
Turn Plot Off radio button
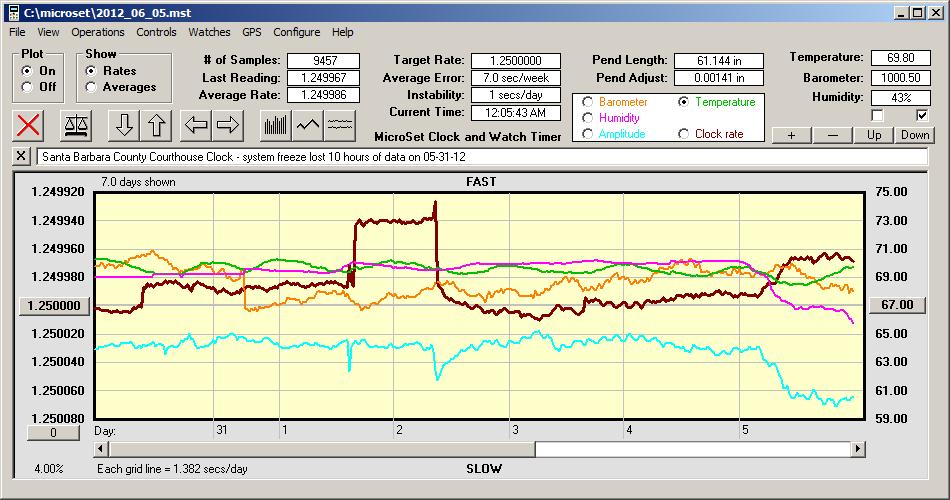point(27,87)
